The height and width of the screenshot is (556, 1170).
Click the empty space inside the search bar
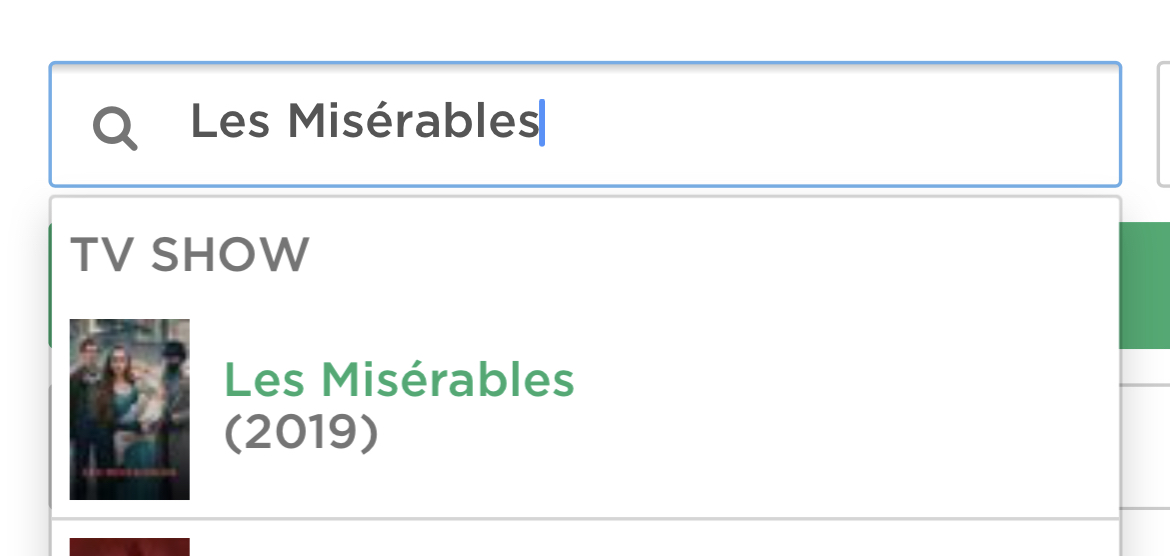click(x=830, y=124)
